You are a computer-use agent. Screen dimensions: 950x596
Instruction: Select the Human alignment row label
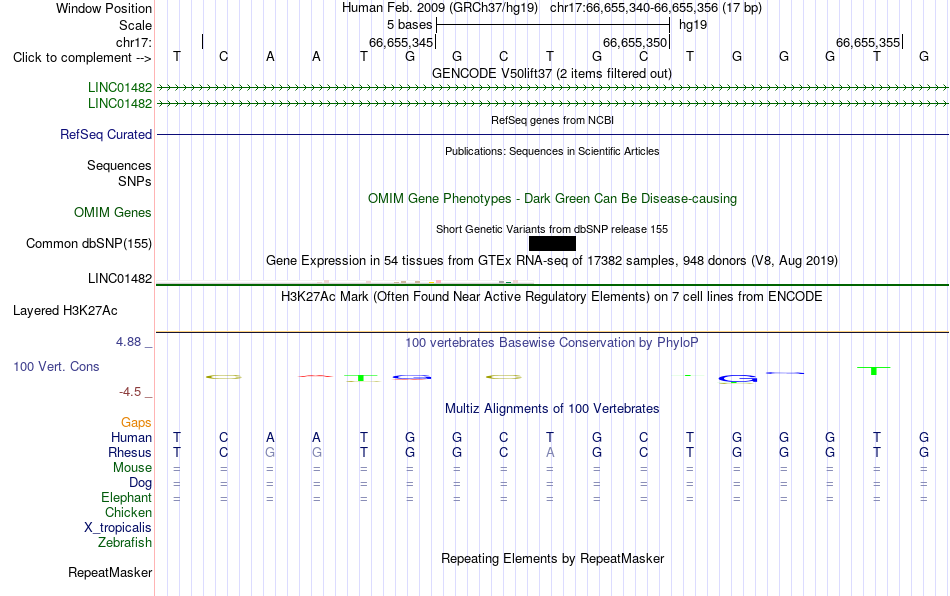[131, 437]
